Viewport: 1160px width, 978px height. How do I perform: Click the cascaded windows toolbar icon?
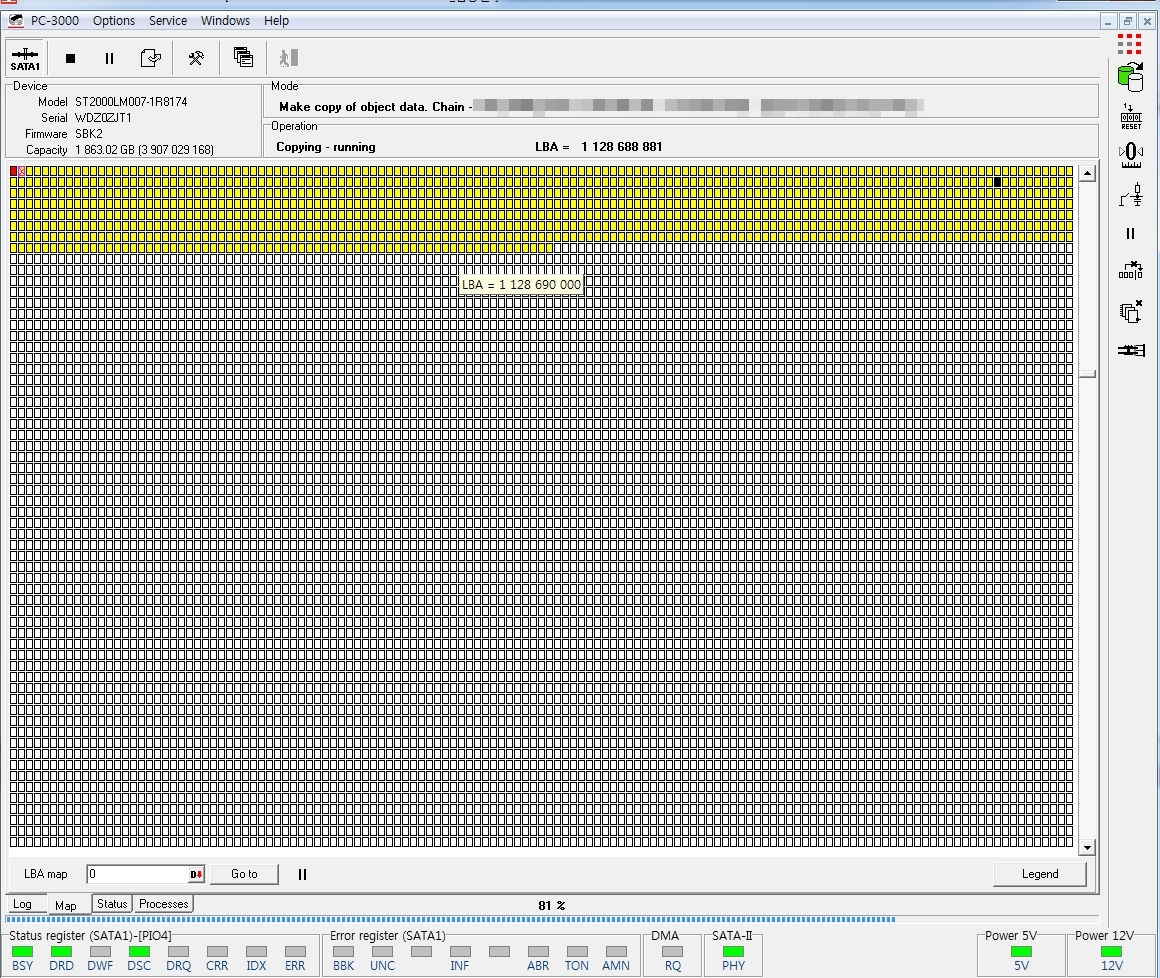243,58
